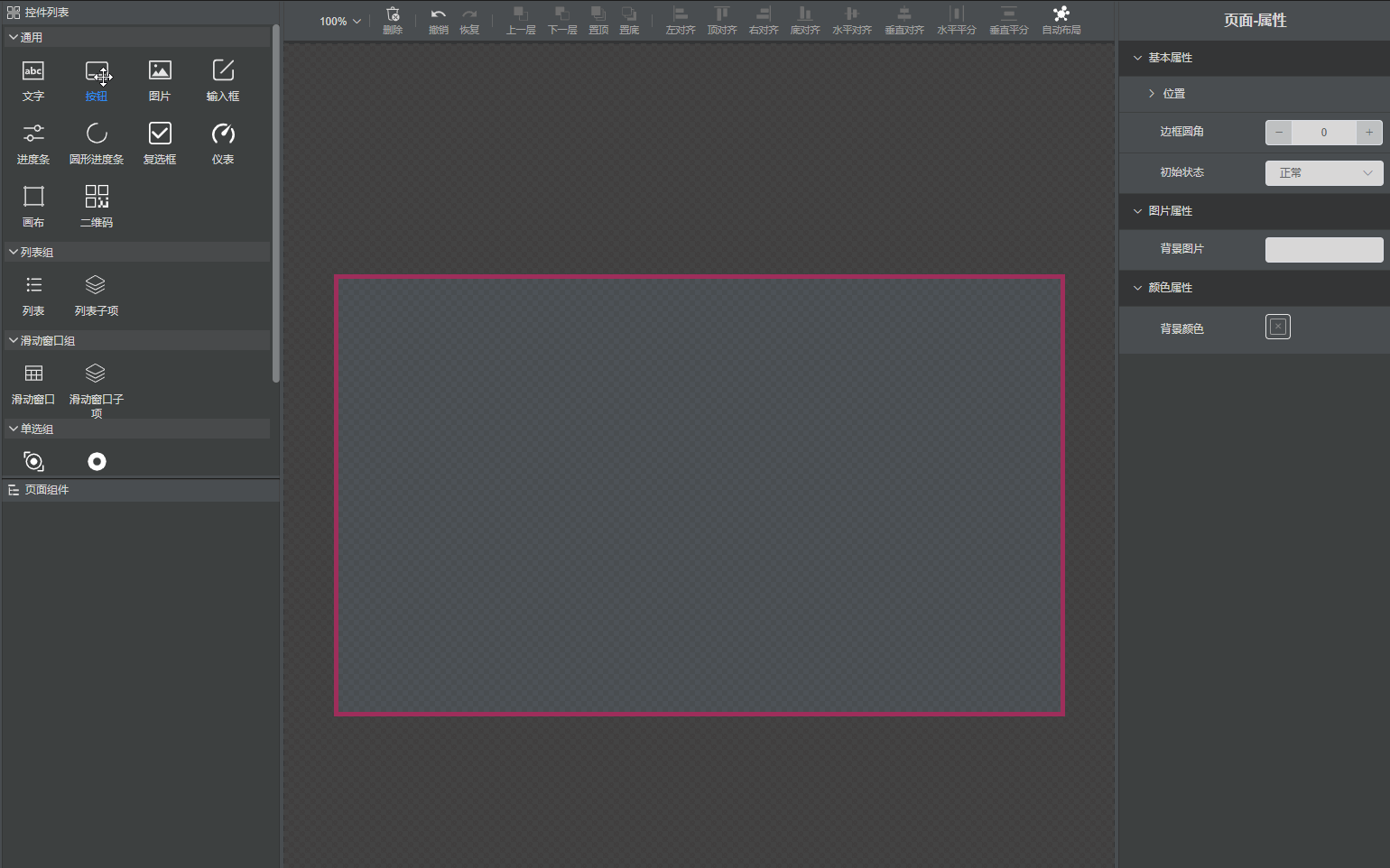Apply 垂直对齐 vertical alignment
This screenshot has width=1390, height=868.
904,20
